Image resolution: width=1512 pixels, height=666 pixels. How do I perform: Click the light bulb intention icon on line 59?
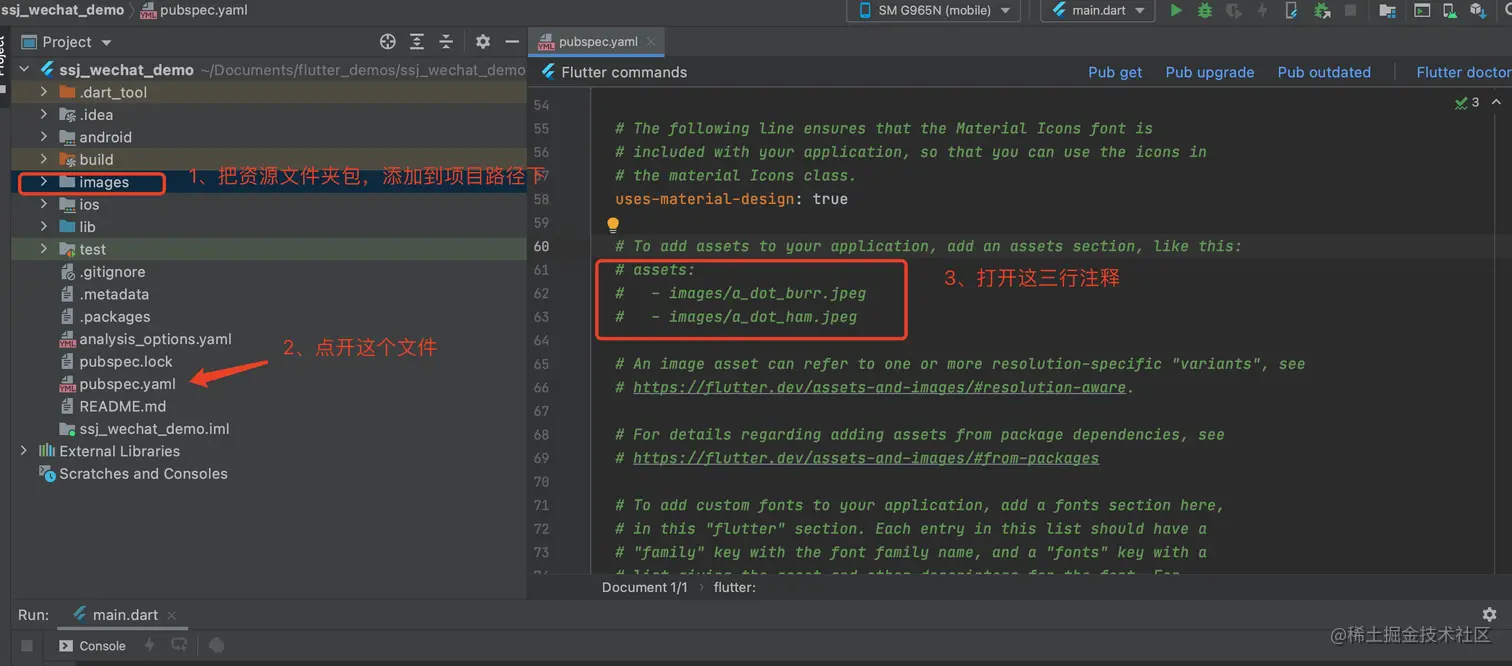(x=613, y=224)
